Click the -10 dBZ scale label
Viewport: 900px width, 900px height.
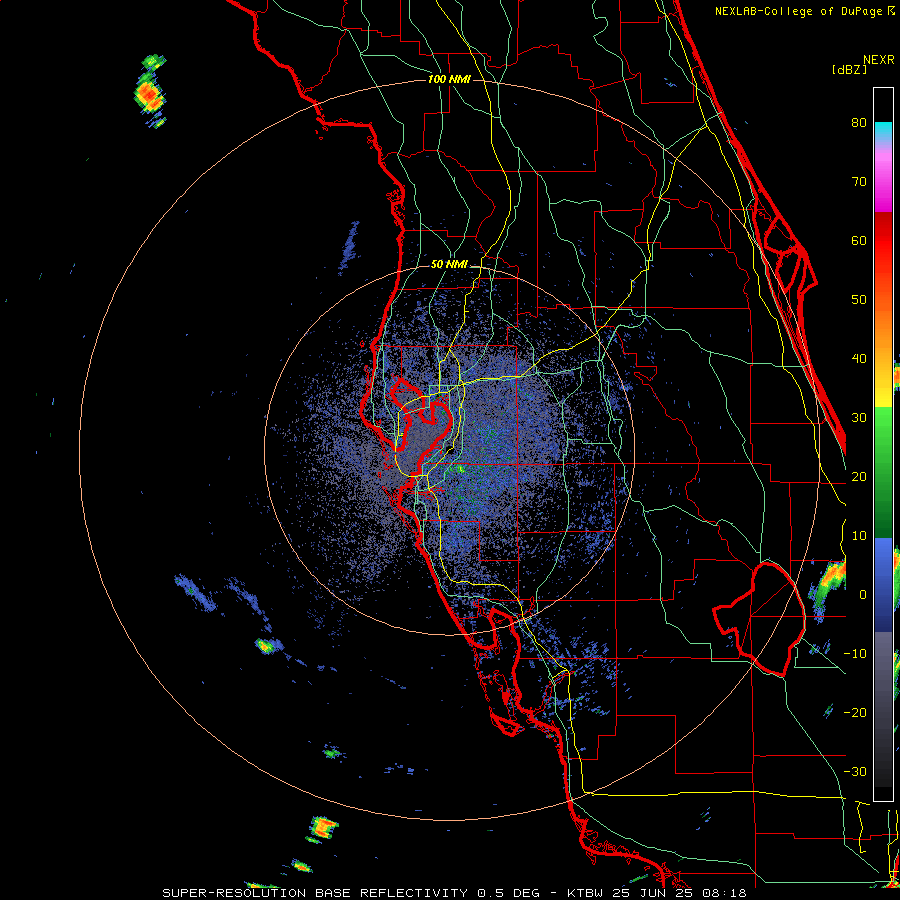855,654
